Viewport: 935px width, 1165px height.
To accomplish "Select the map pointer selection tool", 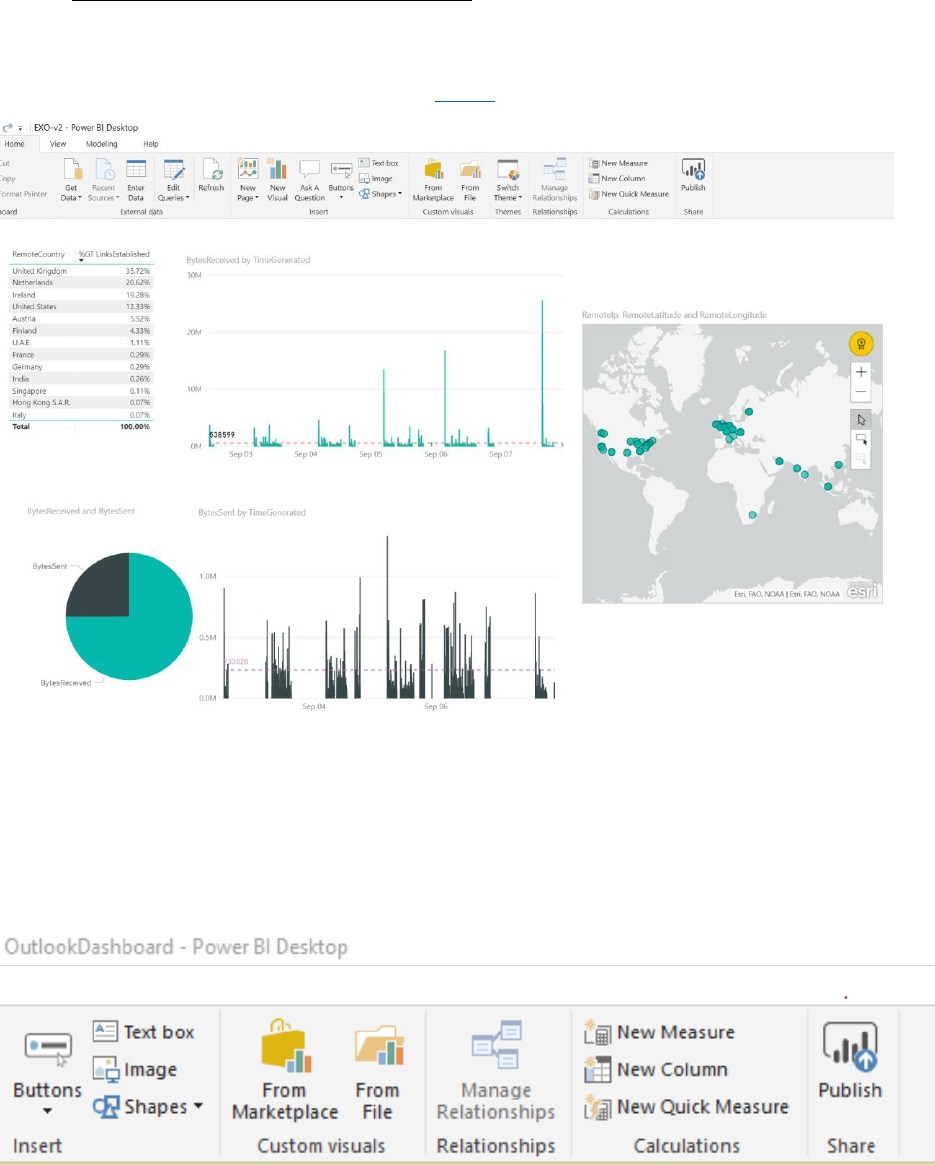I will pos(861,420).
